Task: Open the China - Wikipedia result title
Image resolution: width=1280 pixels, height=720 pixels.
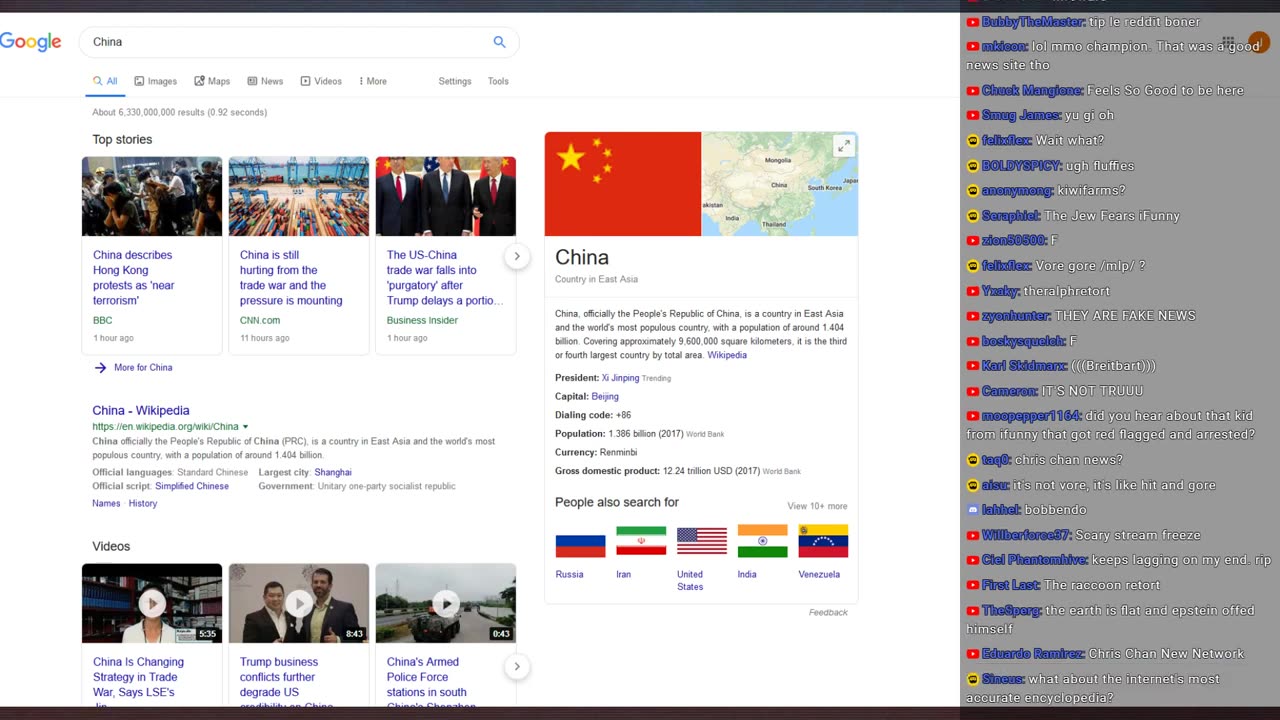Action: 141,410
